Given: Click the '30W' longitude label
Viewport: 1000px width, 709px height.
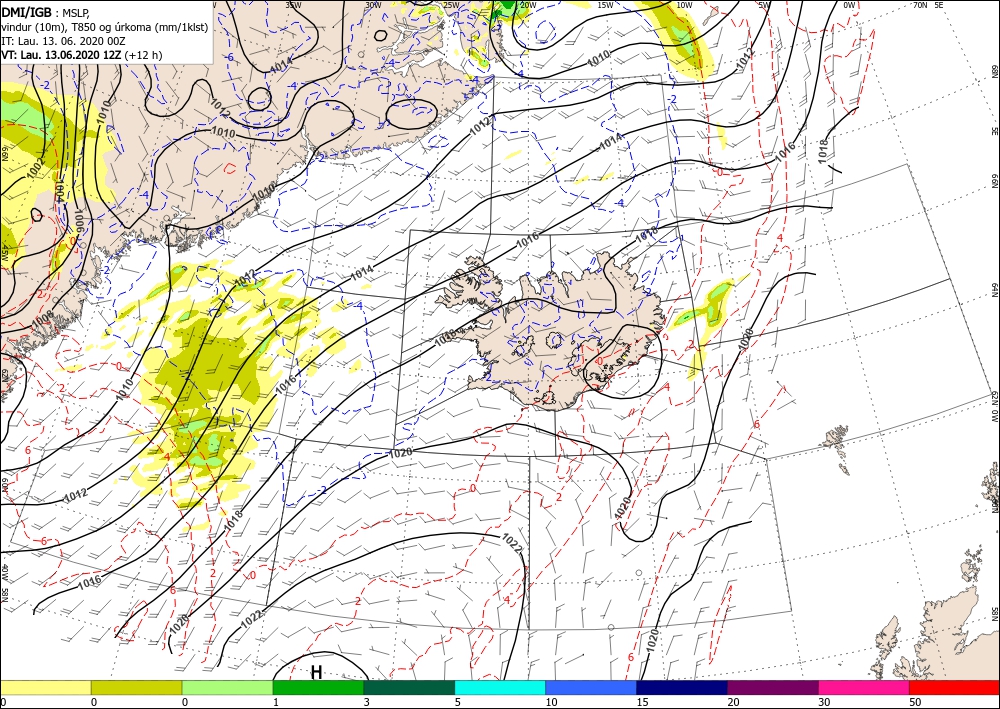Looking at the screenshot, I should pyautogui.click(x=373, y=5).
